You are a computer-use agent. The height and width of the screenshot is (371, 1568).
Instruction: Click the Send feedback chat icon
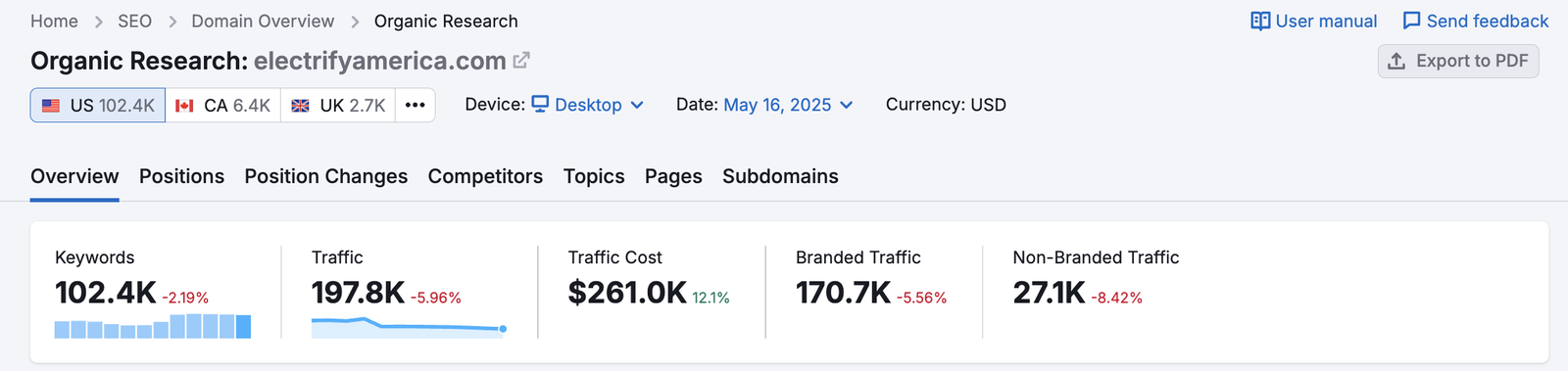coord(1411,21)
